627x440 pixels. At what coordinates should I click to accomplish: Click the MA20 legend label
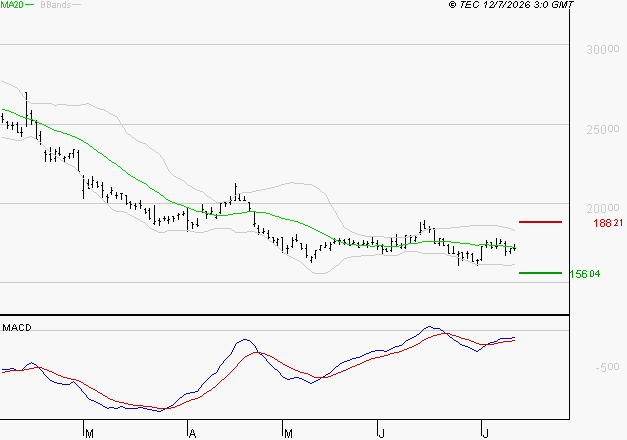12,5
